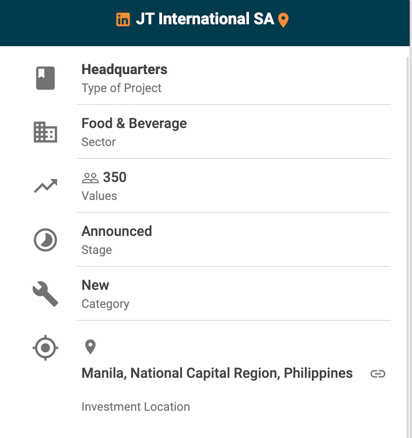Click the target crosshair icon for location
Viewport: 412px width, 438px height.
coord(45,348)
